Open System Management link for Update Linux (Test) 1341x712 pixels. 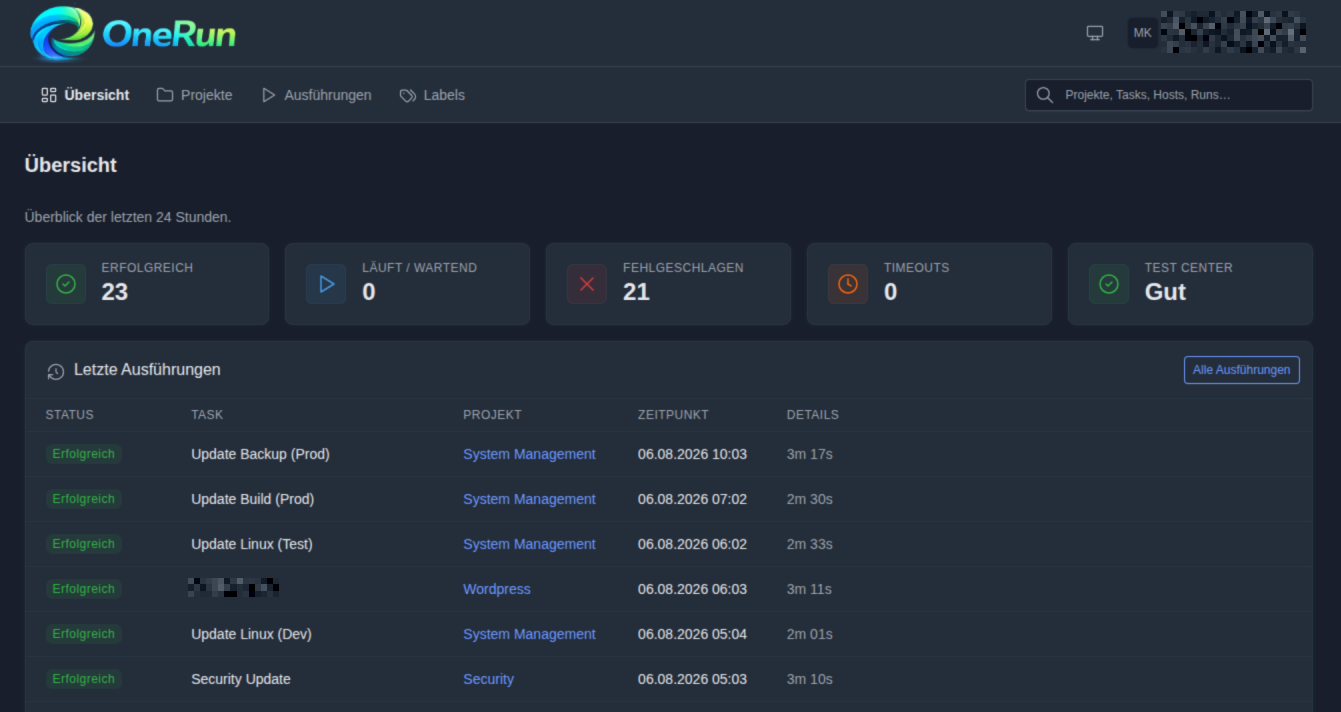pos(529,544)
